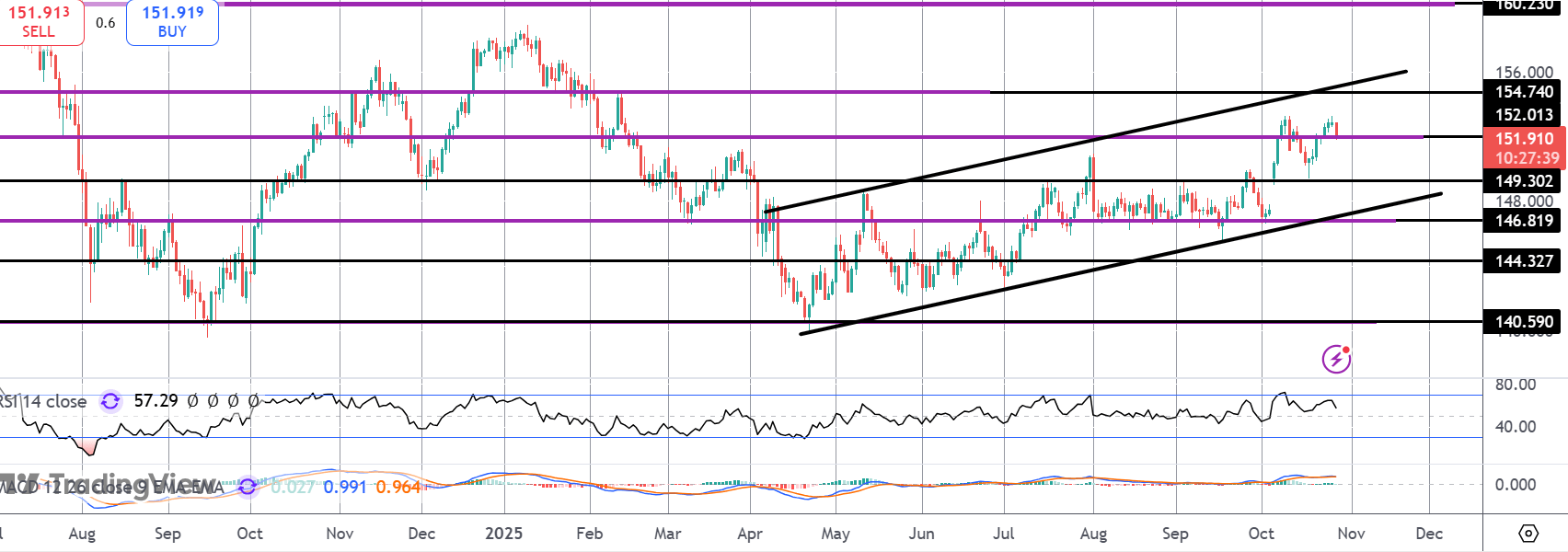Click the 154.740 price level label
The height and width of the screenshot is (552, 1568).
coord(1524,92)
